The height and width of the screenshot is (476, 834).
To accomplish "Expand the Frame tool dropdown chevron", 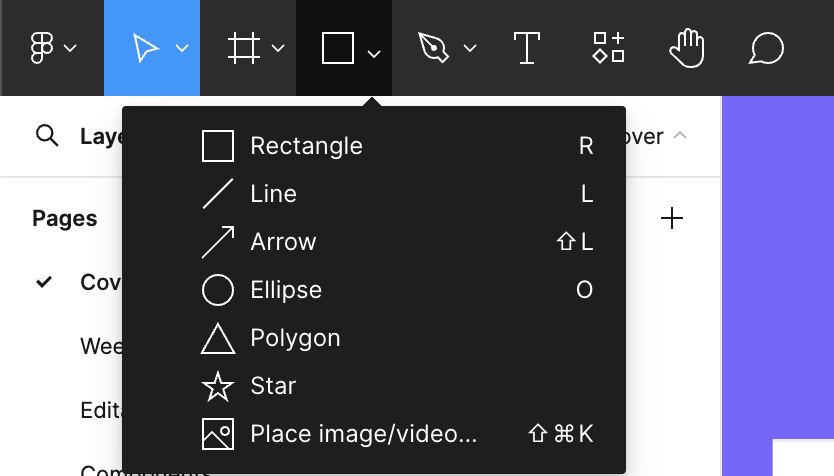I will (278, 48).
